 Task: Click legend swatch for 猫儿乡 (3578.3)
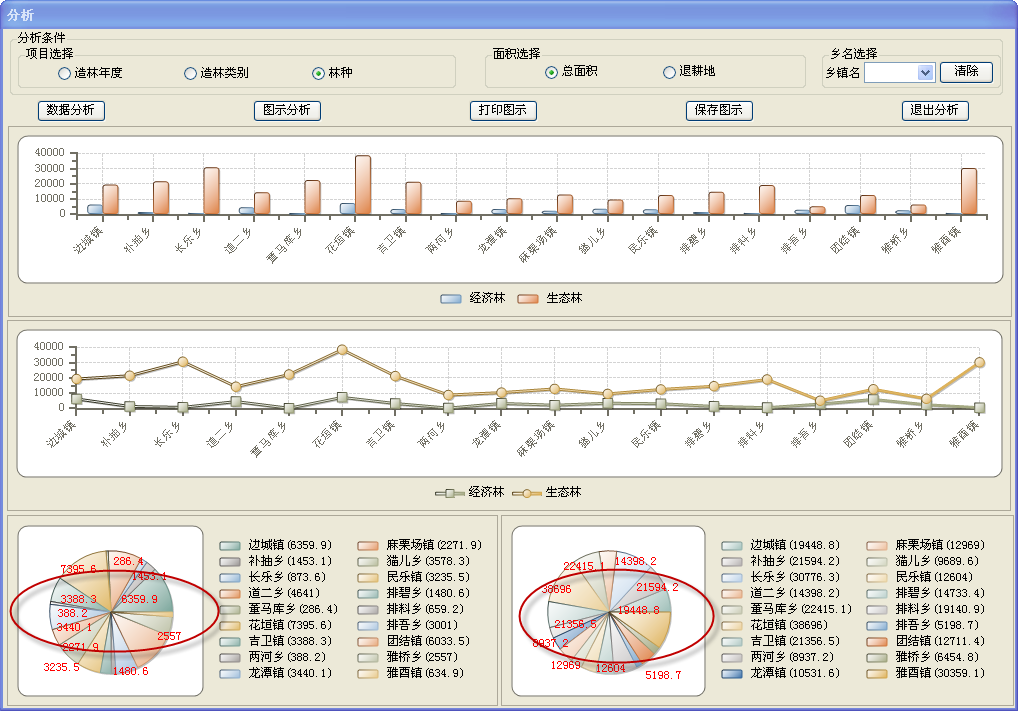368,562
